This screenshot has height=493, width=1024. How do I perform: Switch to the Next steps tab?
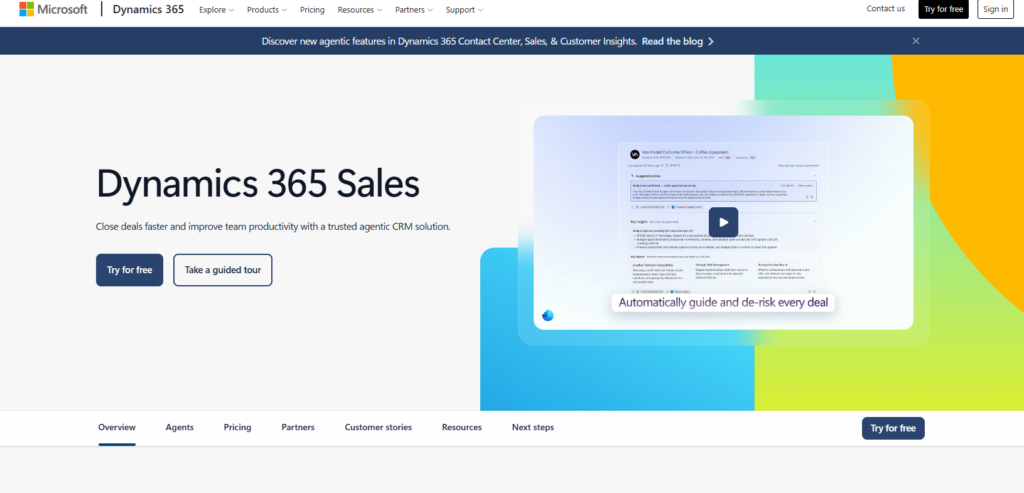point(533,427)
